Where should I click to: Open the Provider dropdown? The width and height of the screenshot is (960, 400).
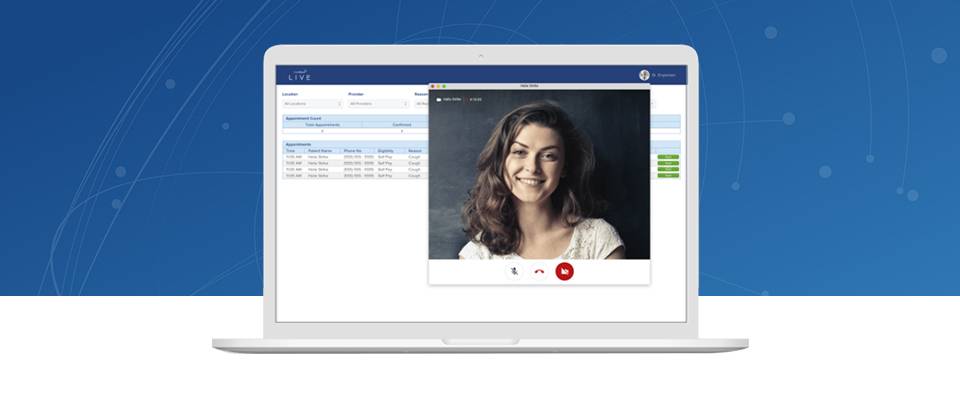pyautogui.click(x=378, y=104)
